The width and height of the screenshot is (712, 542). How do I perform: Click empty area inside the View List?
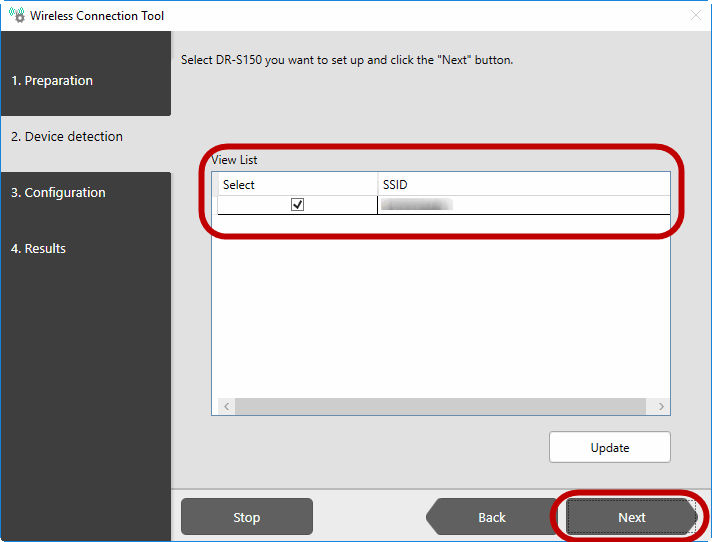(x=440, y=310)
